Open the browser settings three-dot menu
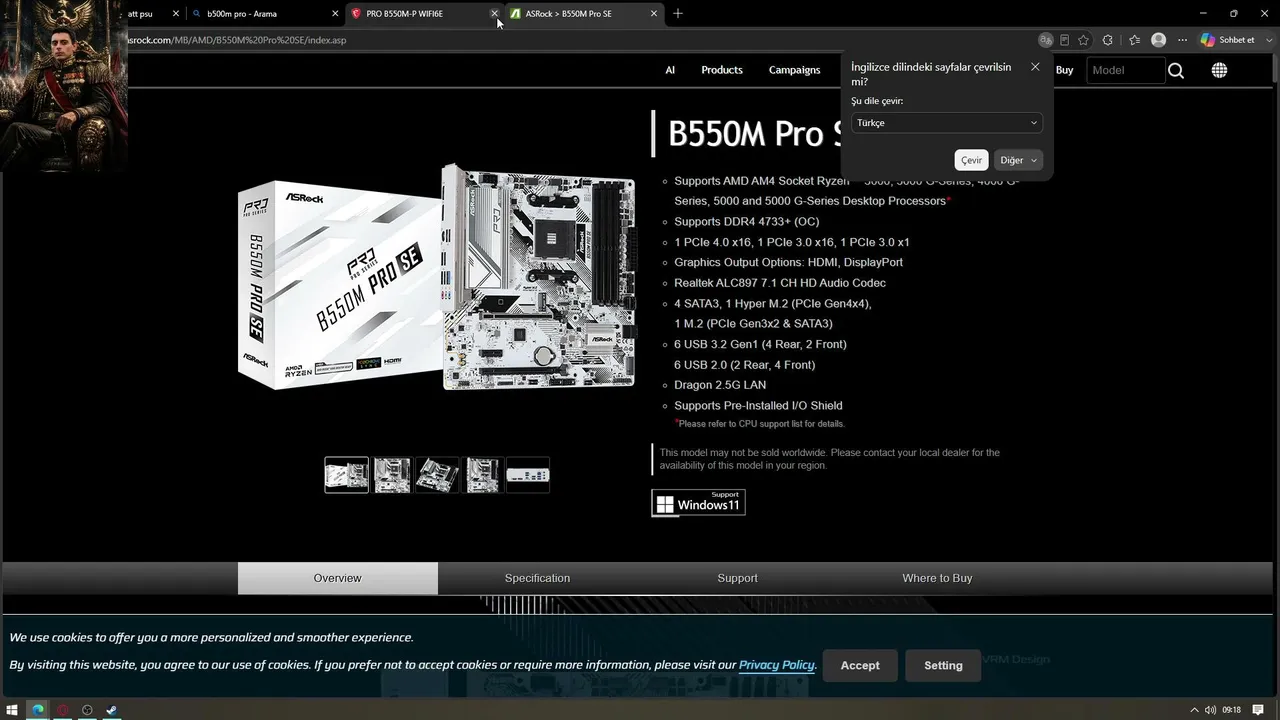 [x=1182, y=40]
